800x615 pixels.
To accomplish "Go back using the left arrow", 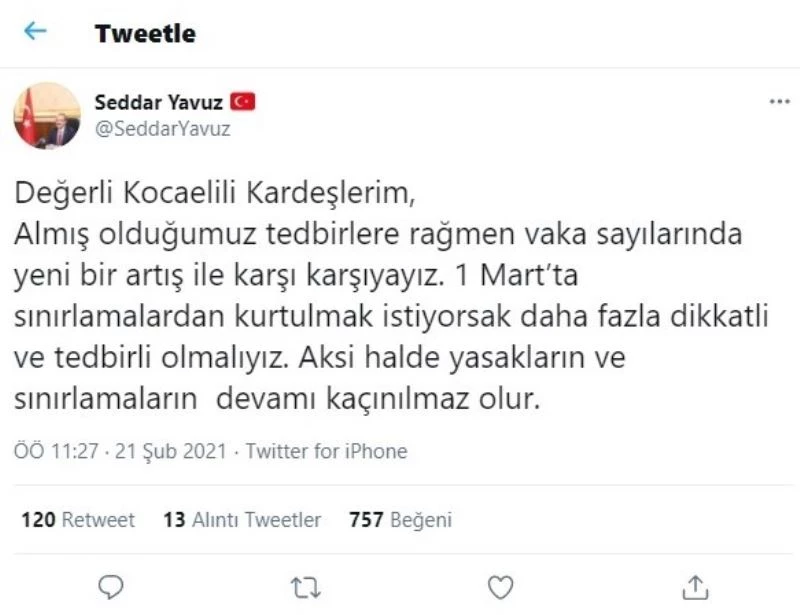I will coord(36,32).
